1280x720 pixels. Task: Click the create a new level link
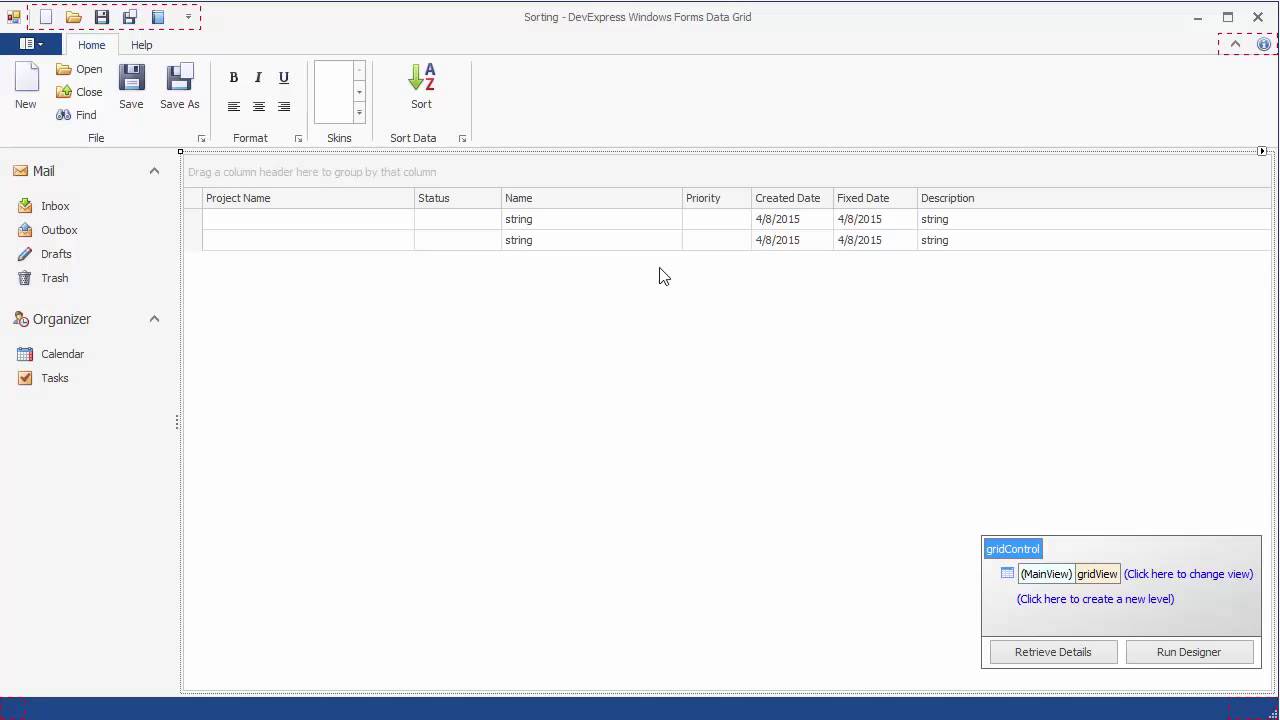(x=1095, y=599)
